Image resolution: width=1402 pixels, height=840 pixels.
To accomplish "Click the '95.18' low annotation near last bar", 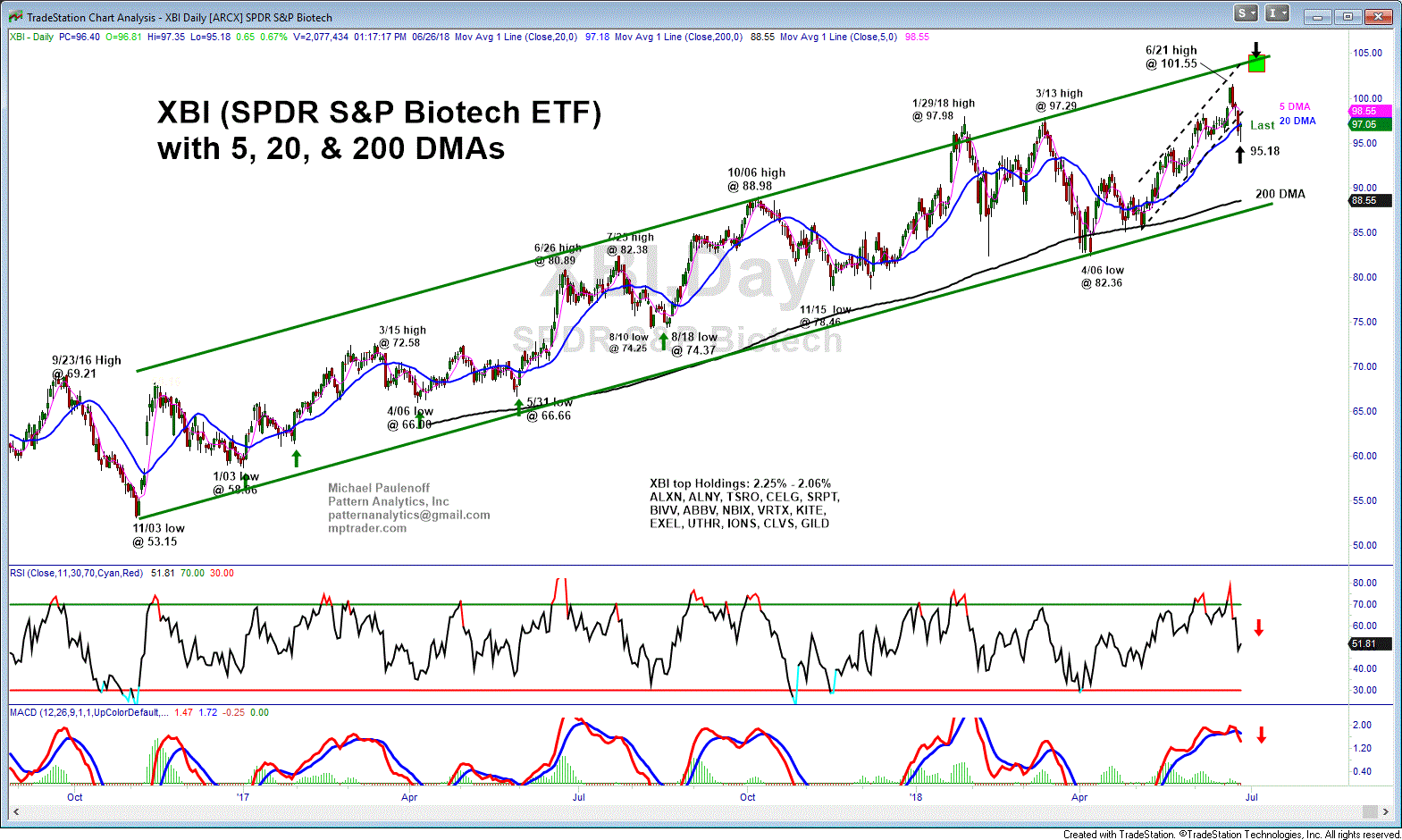I will click(1264, 151).
